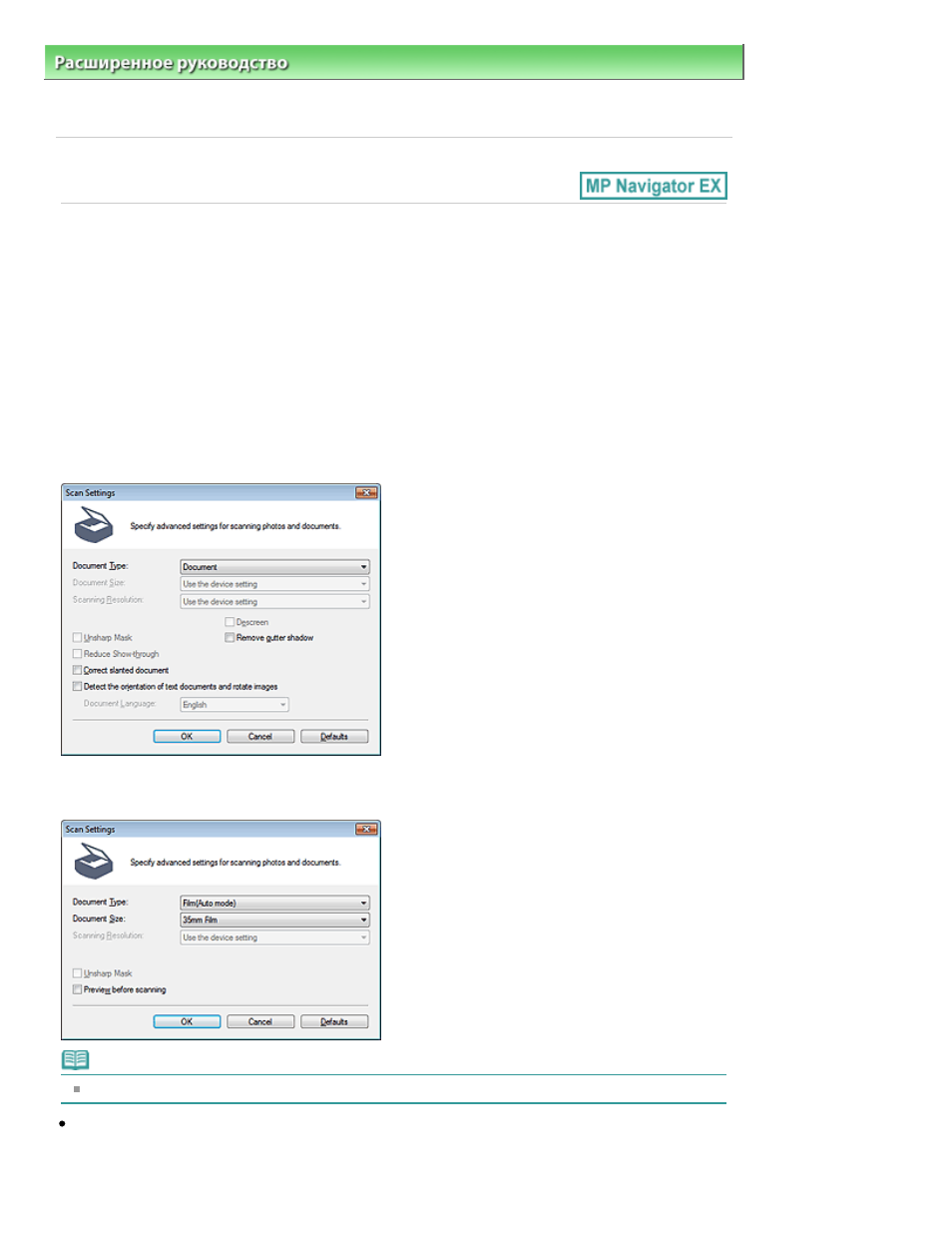Toggle Unsharp Mask in the Film dialog
The height and width of the screenshot is (1233, 952).
coord(77,973)
